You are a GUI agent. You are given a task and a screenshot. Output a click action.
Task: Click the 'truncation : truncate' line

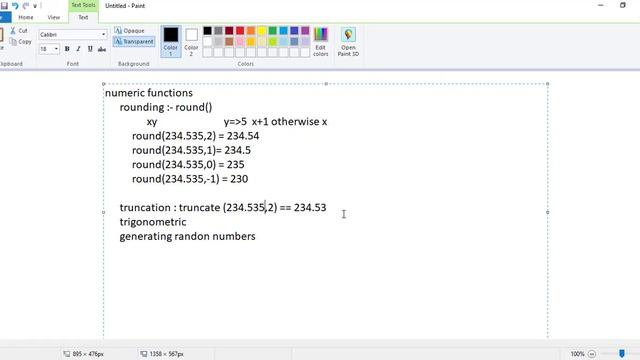(x=223, y=208)
